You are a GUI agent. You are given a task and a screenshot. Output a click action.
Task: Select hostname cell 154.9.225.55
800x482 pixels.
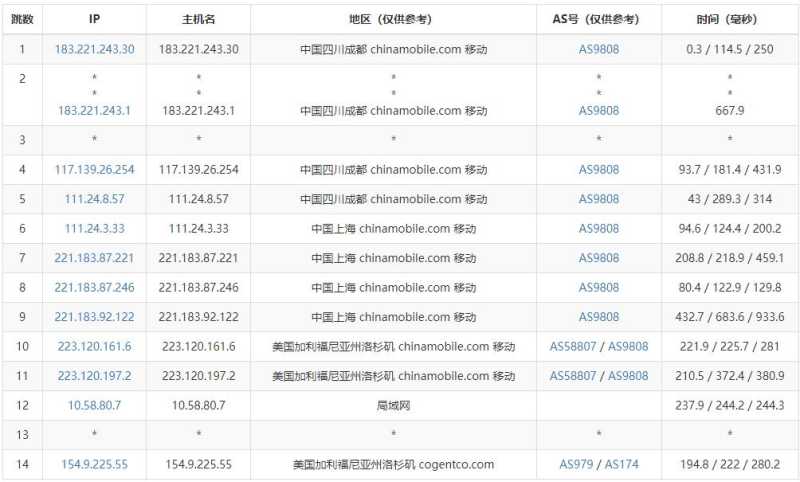(x=198, y=464)
